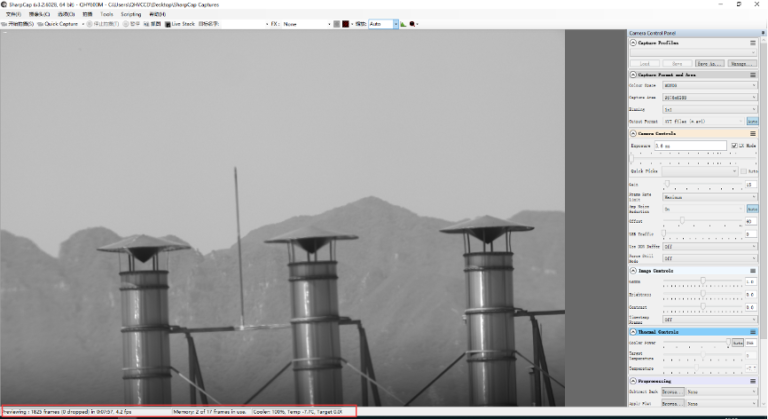Viewport: 768px width, 419px height.
Task: Open the Camera Controls section menu icon
Action: pos(752,133)
